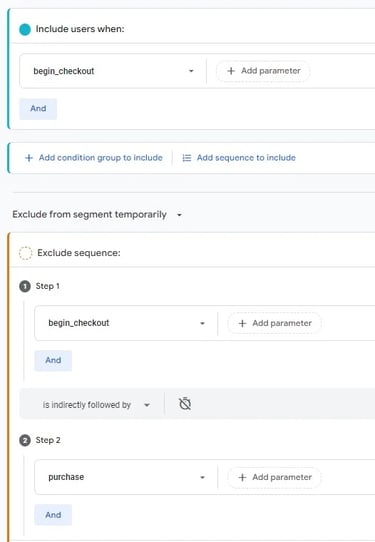Screen dimensions: 375x542
Task: Click the Step 2 number badge
Action: [25, 441]
